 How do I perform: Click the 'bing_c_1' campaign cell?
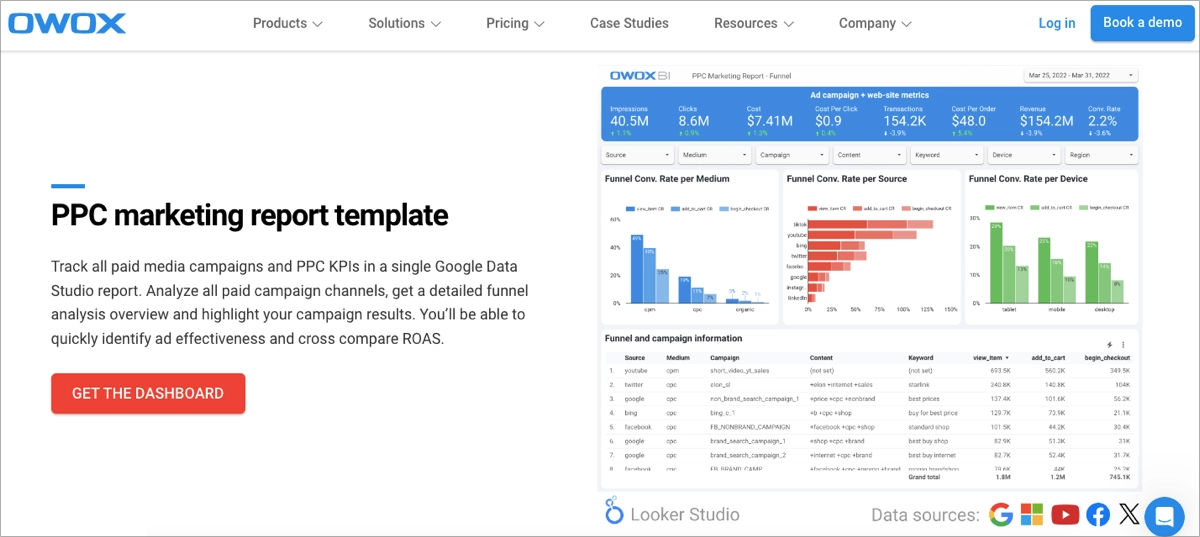[x=722, y=412]
